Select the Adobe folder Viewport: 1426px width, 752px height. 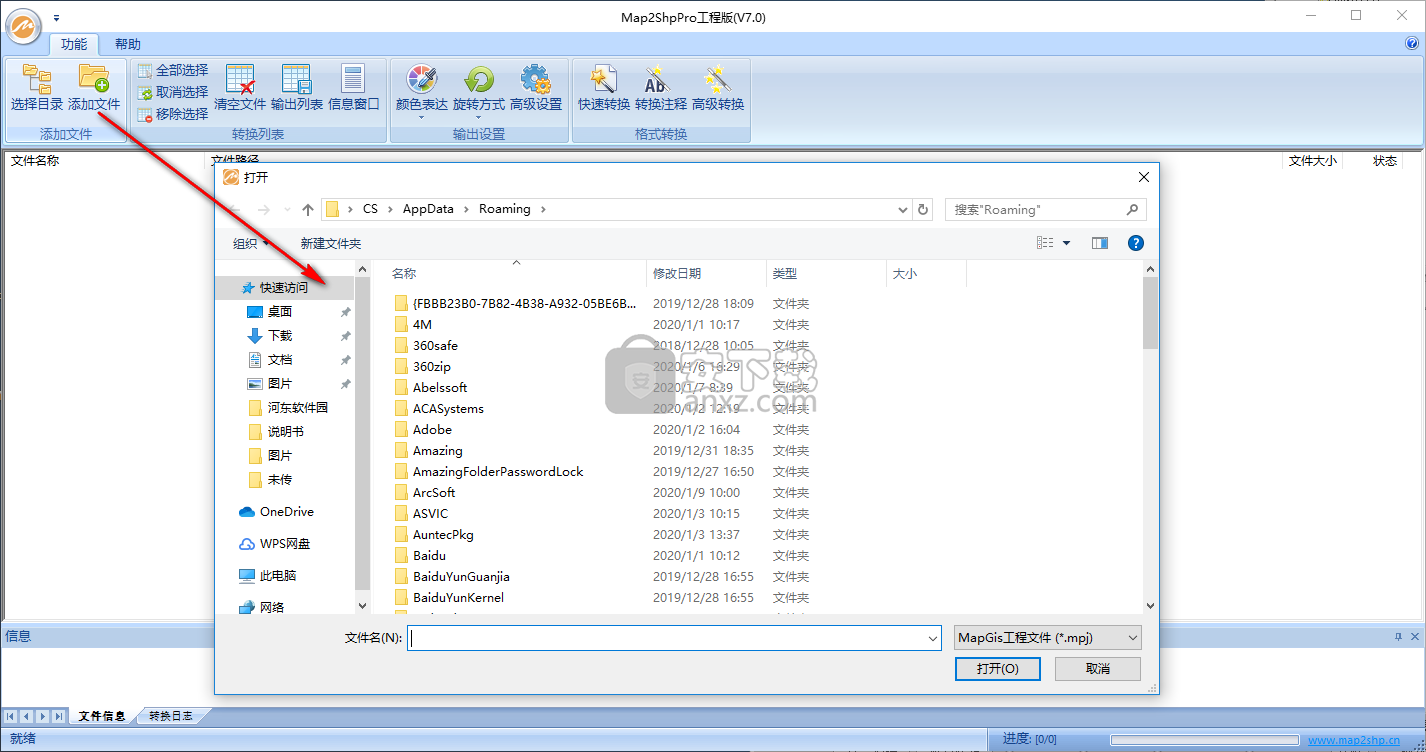432,429
